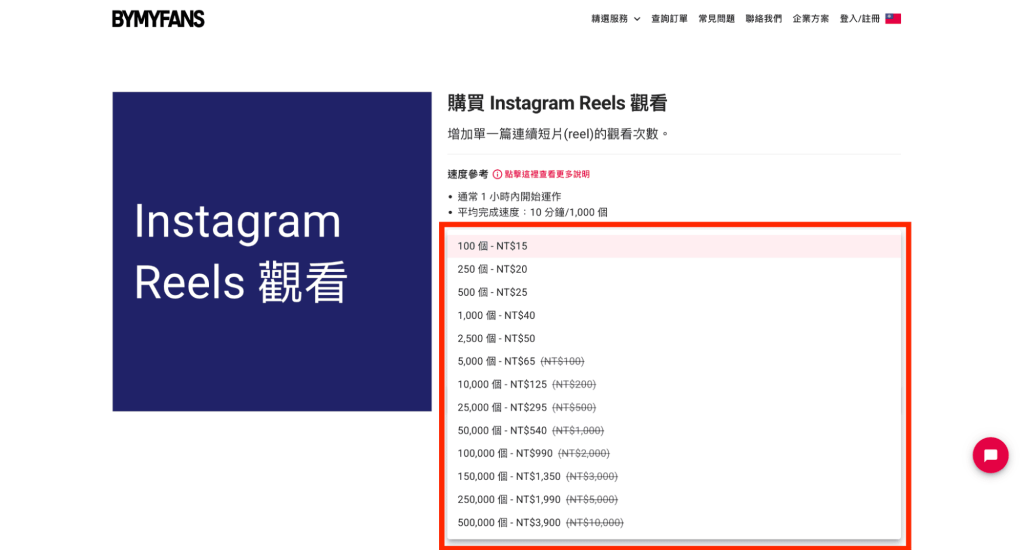Select 5,000 個 - NT$65
Screen dimensions: 1024x550
673,361
